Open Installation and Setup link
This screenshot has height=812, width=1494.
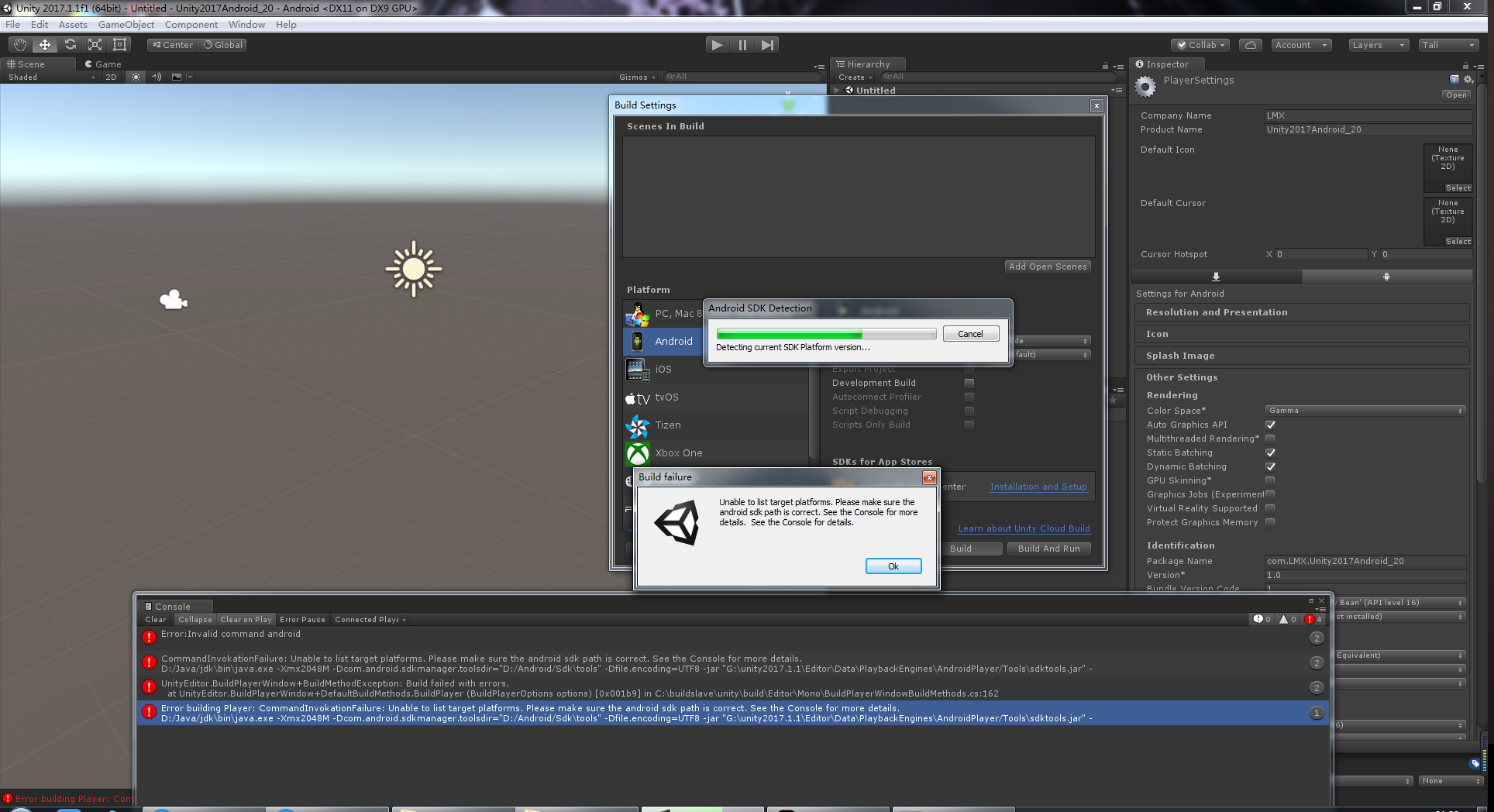click(1038, 487)
